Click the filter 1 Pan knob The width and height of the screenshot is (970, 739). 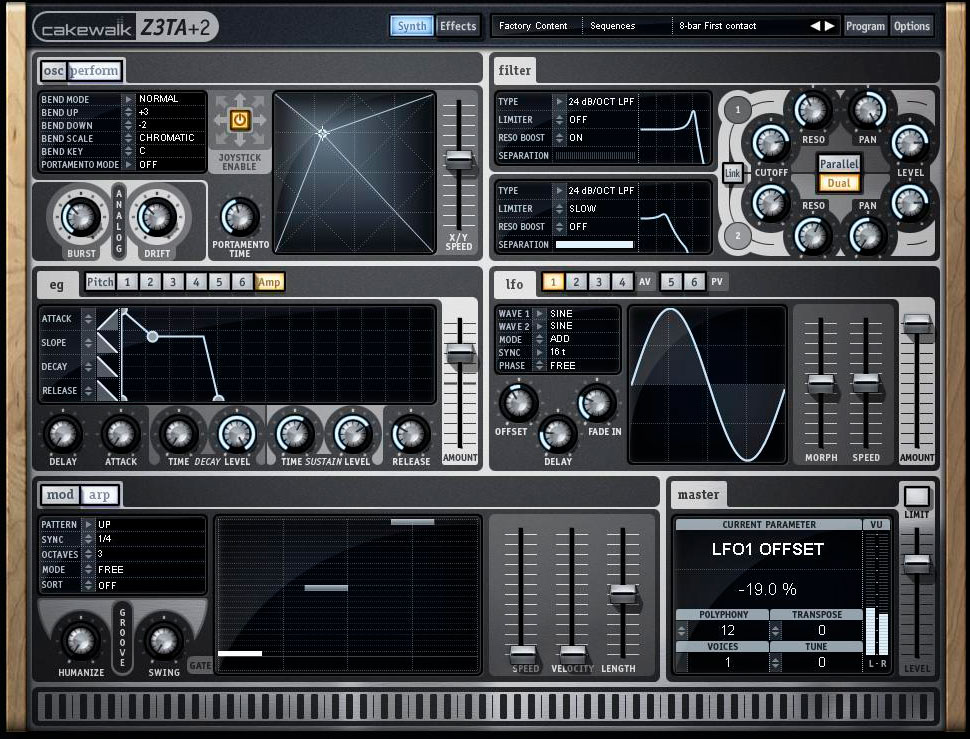click(x=867, y=109)
